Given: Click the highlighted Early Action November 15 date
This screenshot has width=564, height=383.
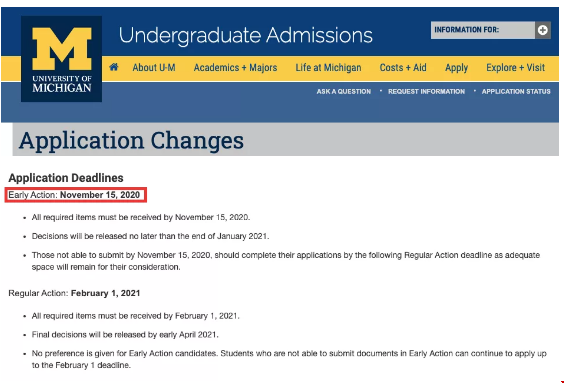Looking at the screenshot, I should coord(75,195).
